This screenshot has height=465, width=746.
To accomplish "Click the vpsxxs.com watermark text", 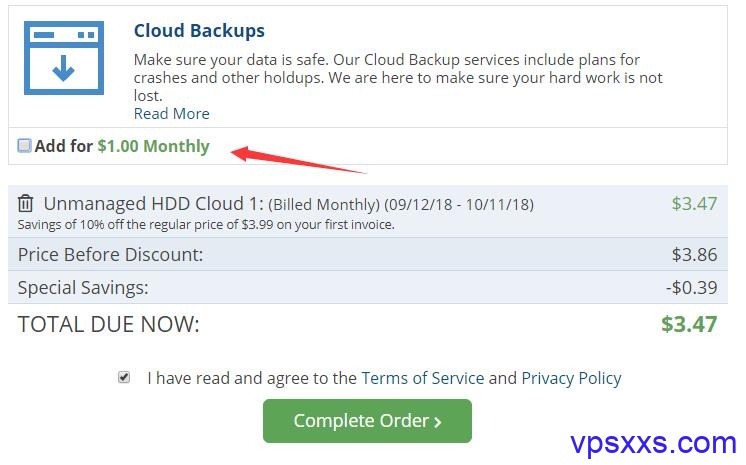I will [653, 444].
